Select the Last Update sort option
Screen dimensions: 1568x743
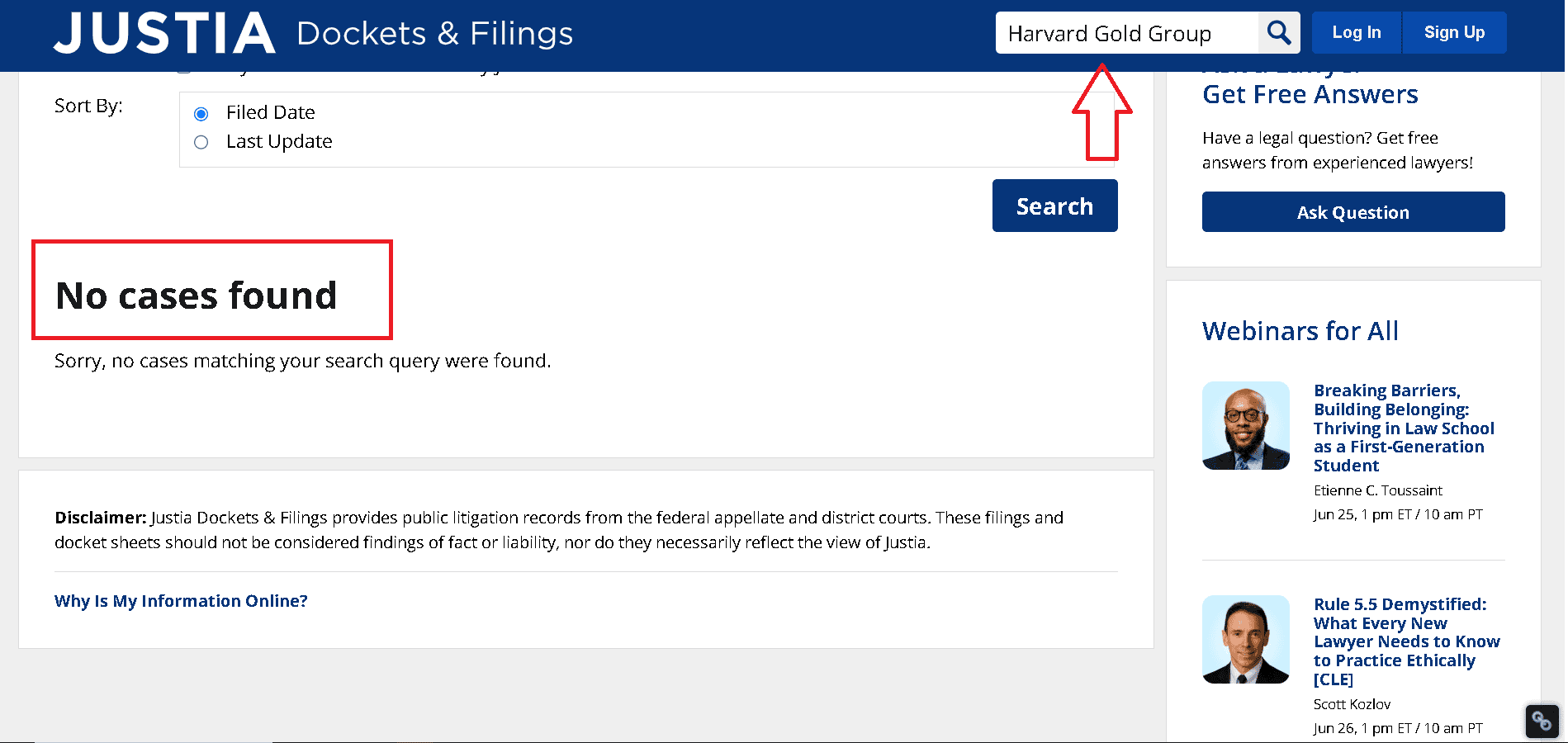pyautogui.click(x=201, y=142)
